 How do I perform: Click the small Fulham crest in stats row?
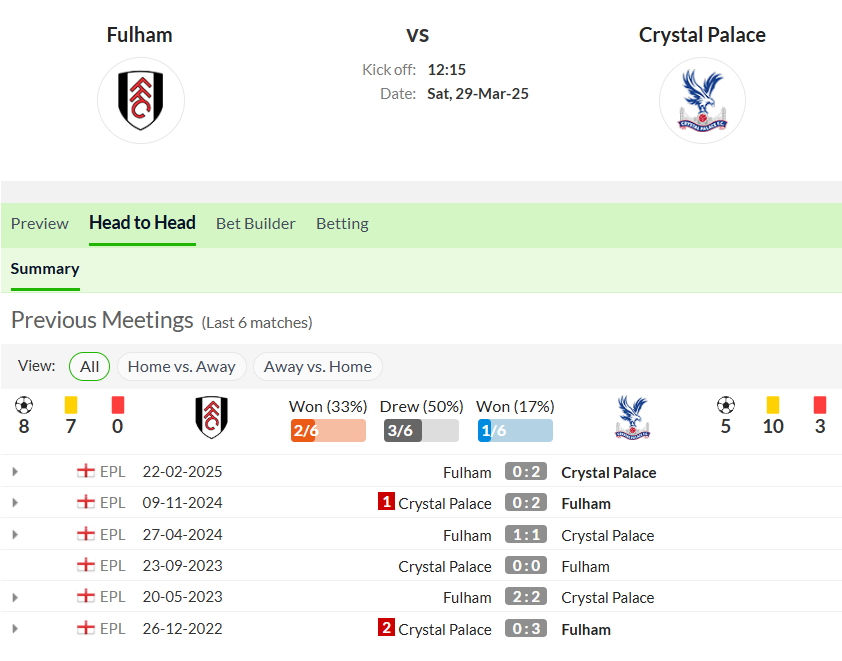point(212,417)
